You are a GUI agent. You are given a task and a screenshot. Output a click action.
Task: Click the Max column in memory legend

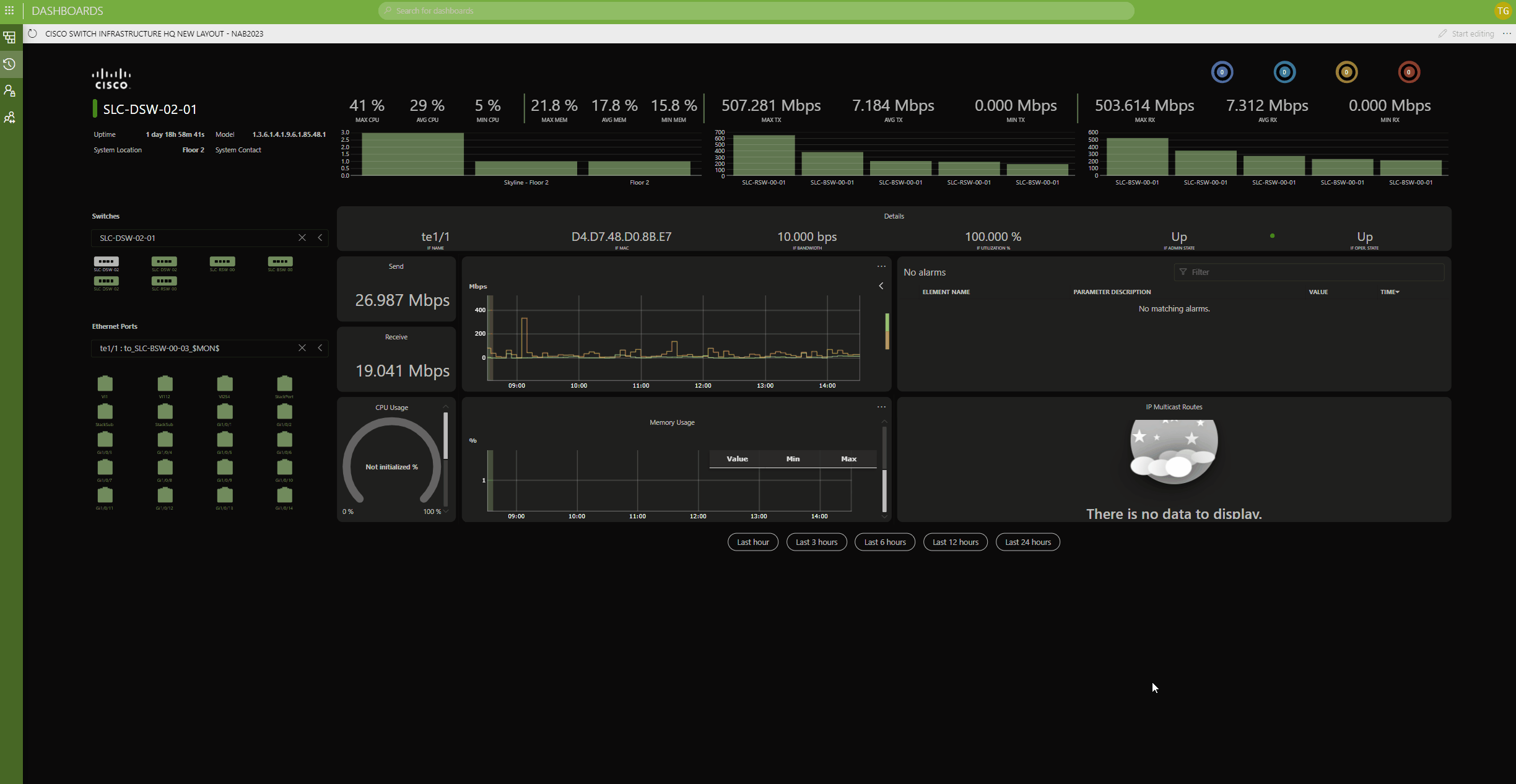click(x=848, y=459)
